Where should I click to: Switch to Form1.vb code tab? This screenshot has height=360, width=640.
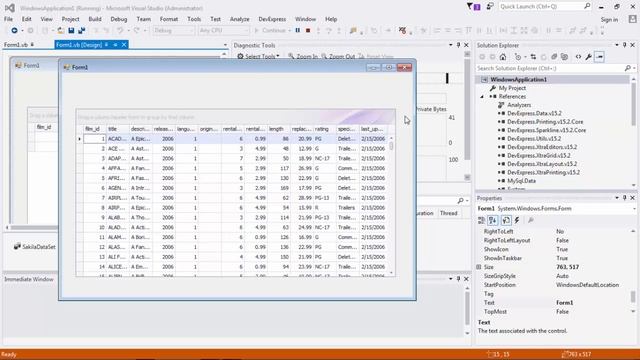pos(16,45)
